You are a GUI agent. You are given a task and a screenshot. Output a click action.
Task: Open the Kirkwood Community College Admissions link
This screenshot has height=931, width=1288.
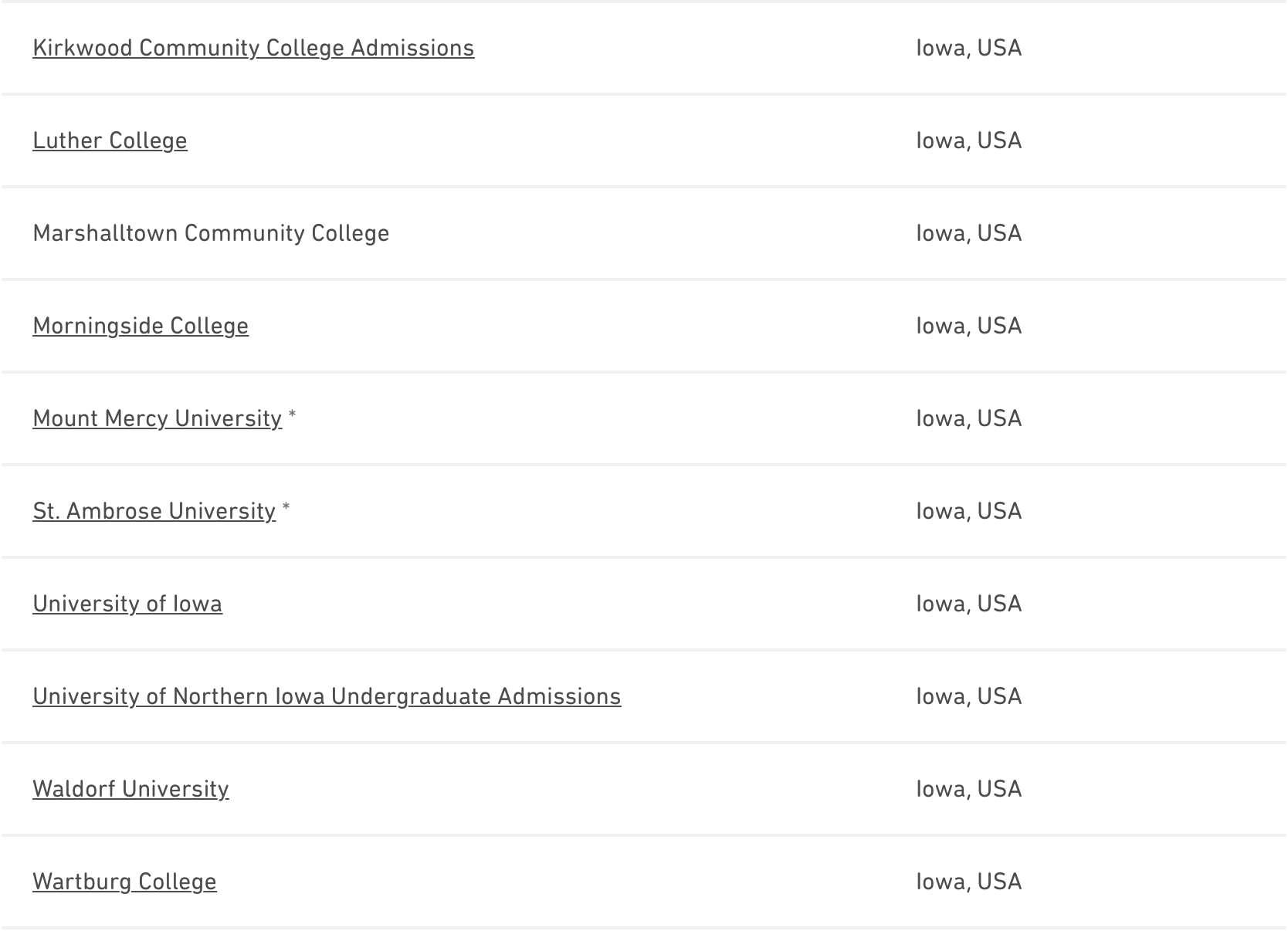[x=253, y=48]
